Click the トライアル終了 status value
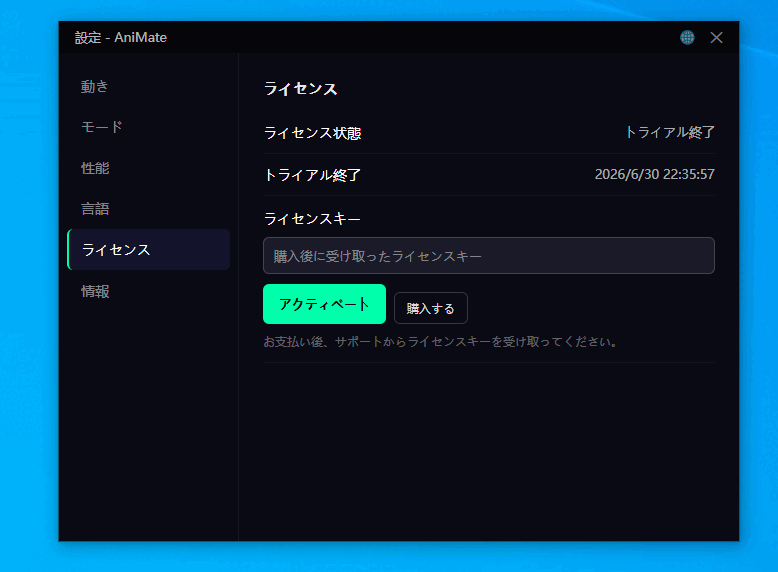778x572 pixels. [x=670, y=132]
